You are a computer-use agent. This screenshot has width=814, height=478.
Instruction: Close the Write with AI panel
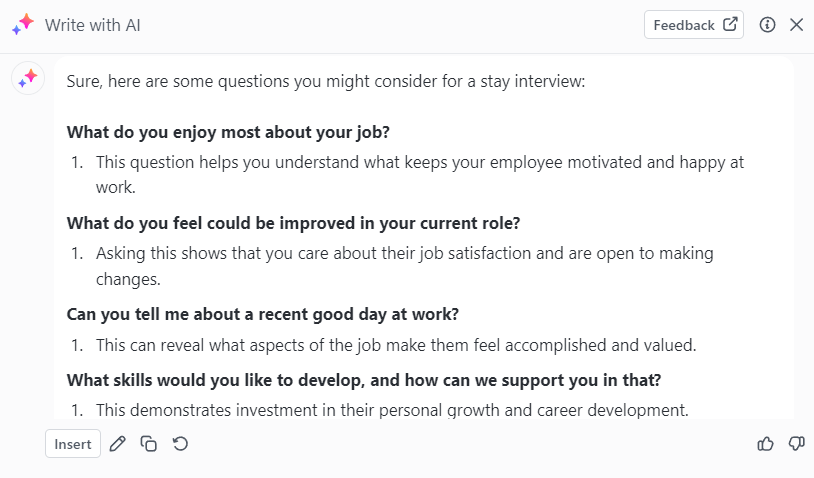[x=796, y=25]
